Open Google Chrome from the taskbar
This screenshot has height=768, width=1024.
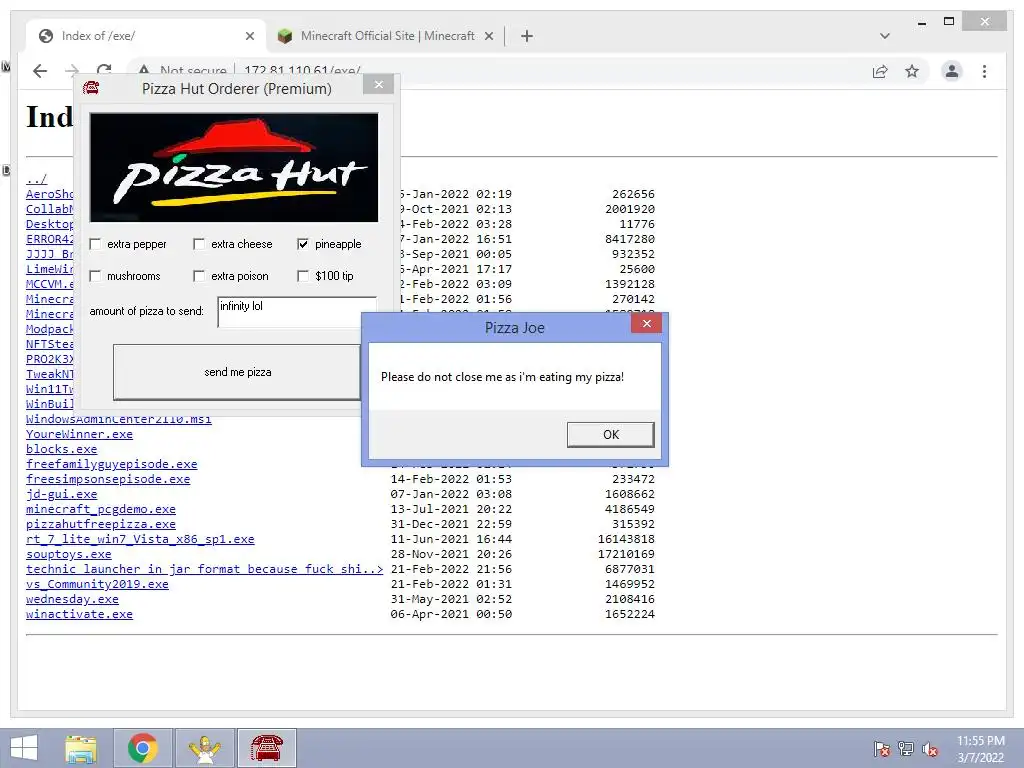(x=143, y=748)
